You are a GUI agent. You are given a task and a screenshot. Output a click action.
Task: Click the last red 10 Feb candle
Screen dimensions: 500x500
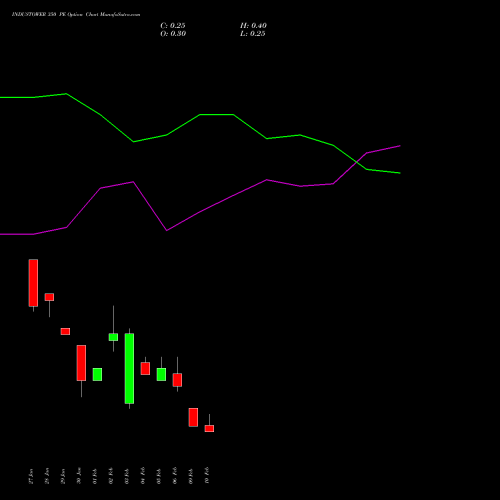[x=209, y=428]
